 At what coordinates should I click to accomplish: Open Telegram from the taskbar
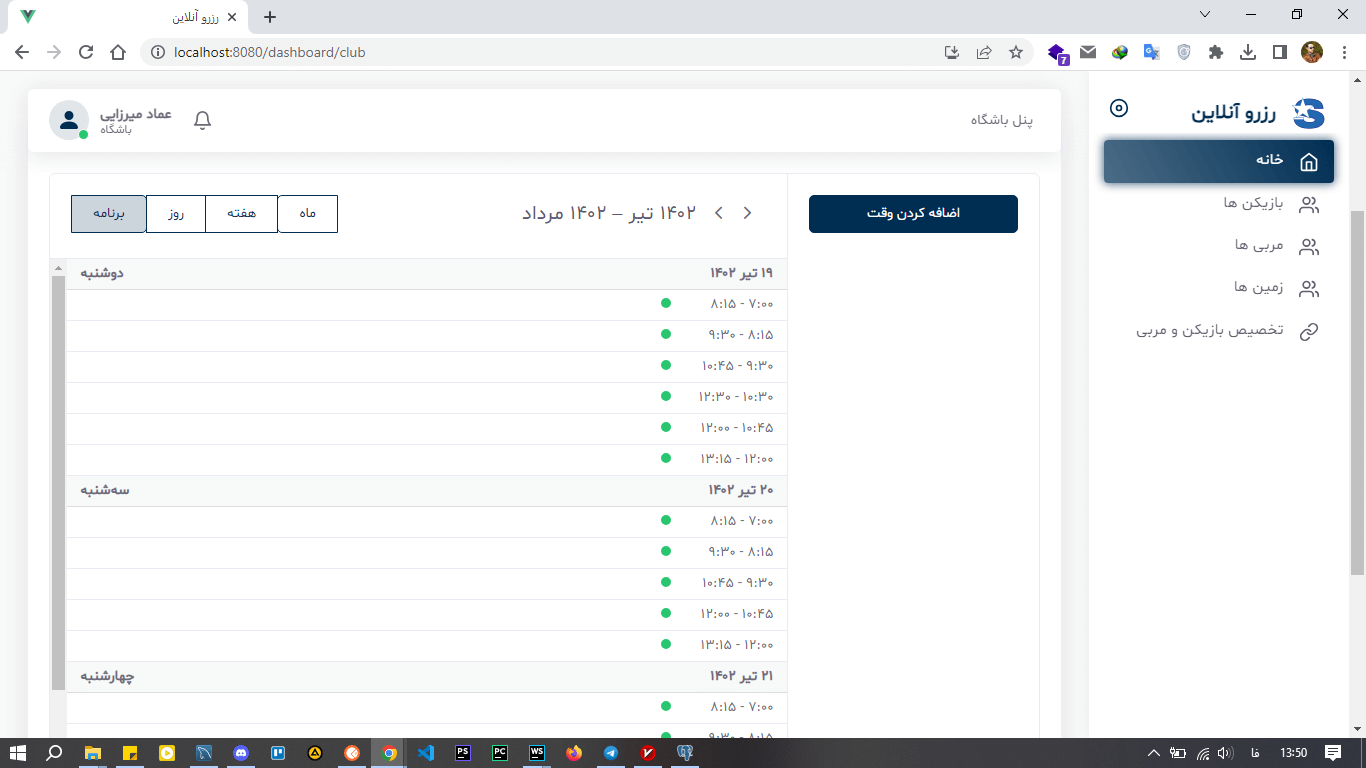pyautogui.click(x=611, y=753)
